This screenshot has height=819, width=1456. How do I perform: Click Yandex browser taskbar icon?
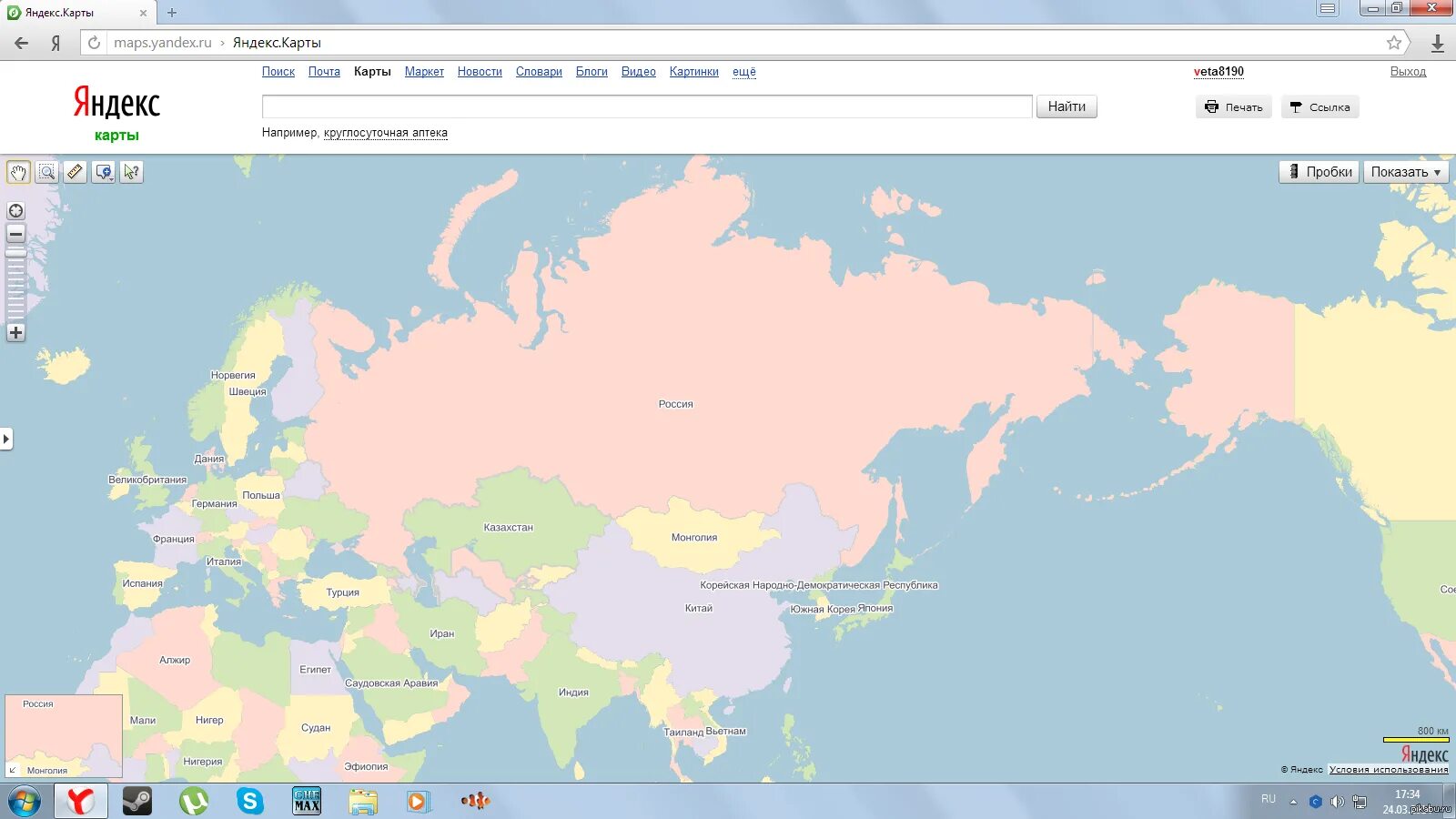(x=81, y=802)
